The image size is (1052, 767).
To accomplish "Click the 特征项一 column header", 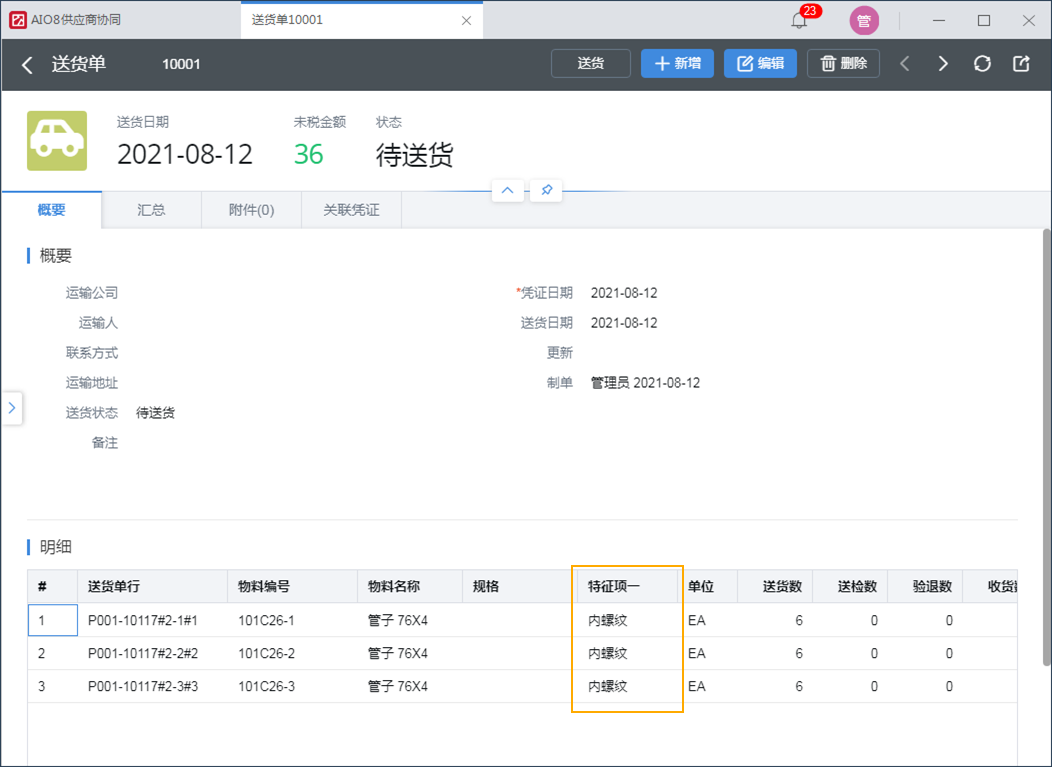I will 627,586.
